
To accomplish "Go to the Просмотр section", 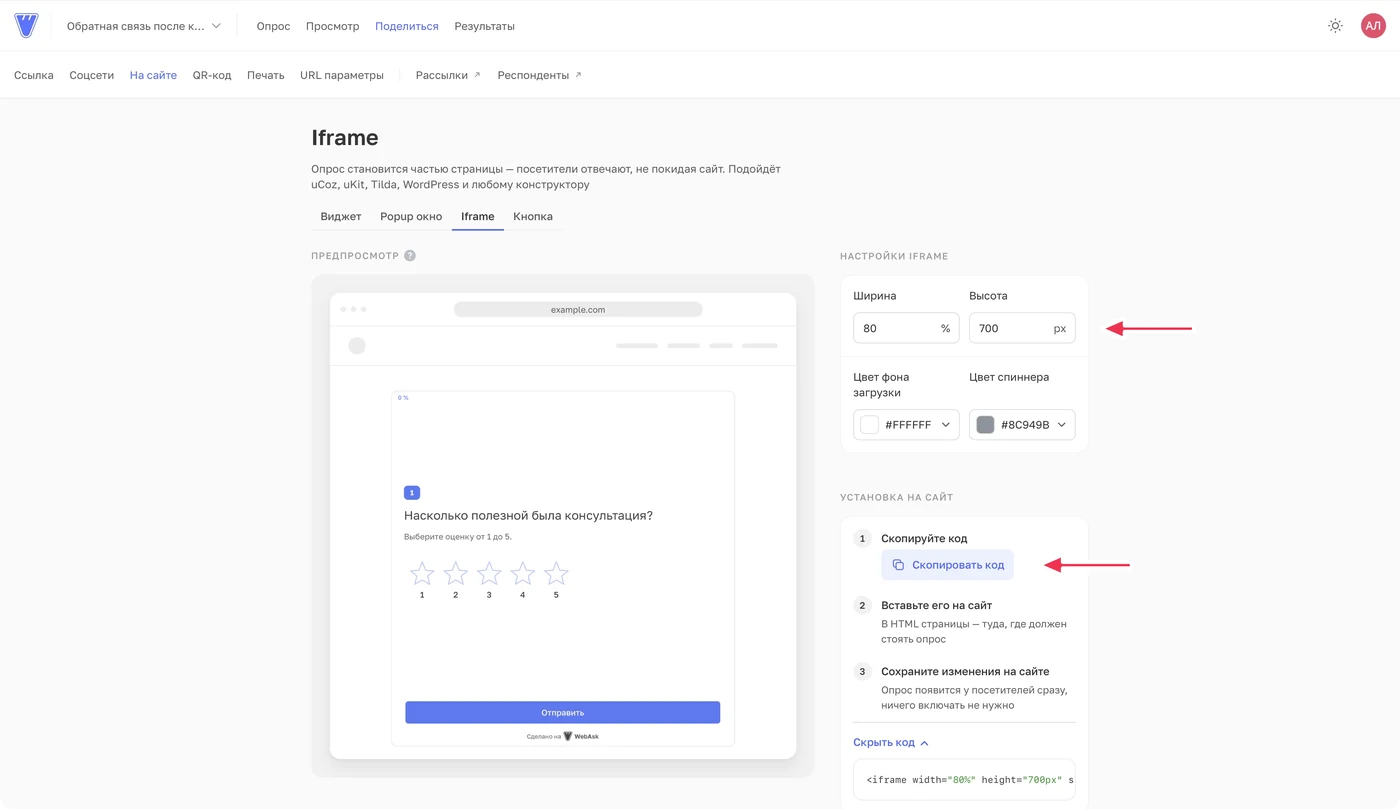I will tap(332, 26).
